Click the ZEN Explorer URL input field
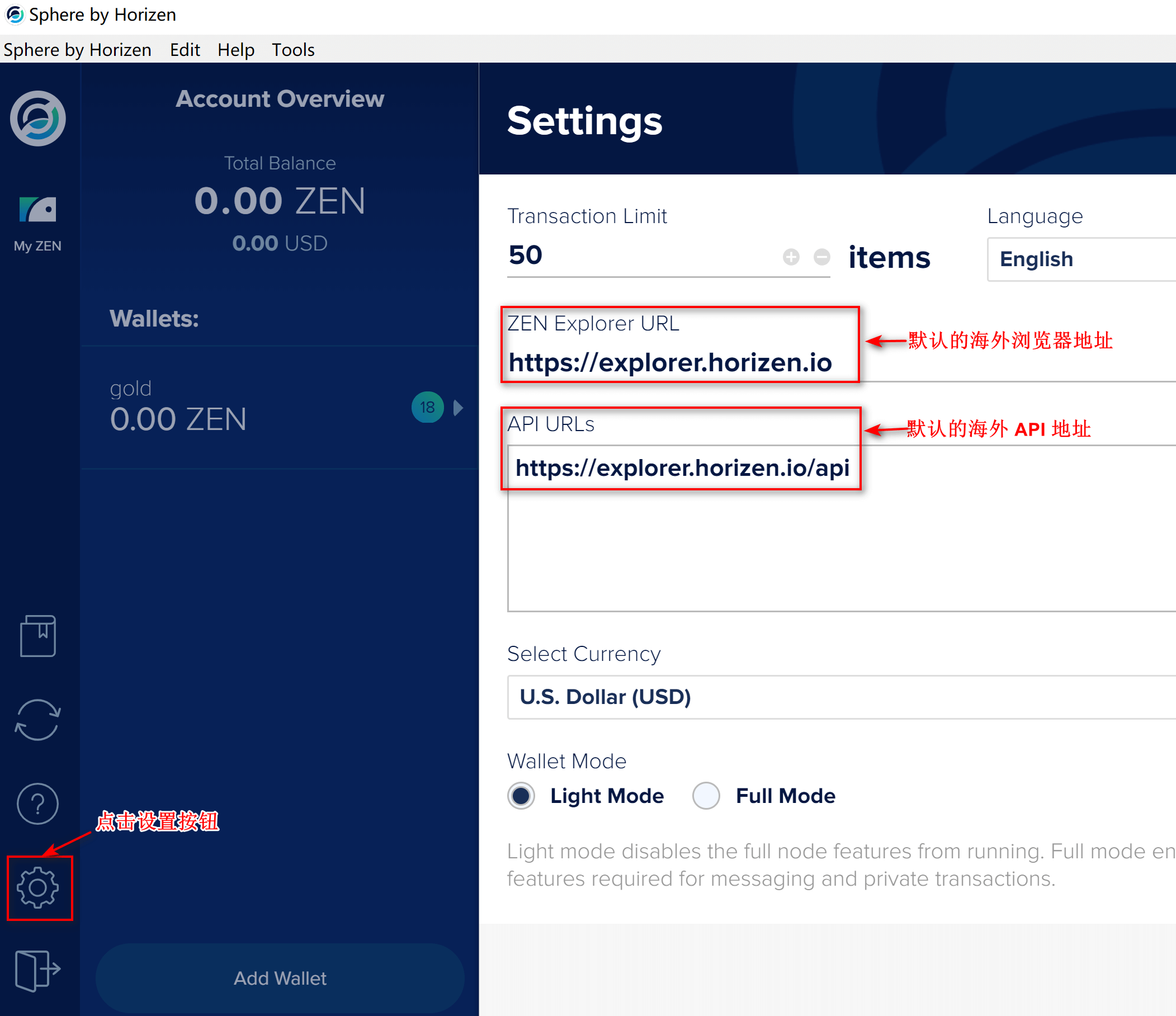The width and height of the screenshot is (1176, 1016). pos(680,363)
